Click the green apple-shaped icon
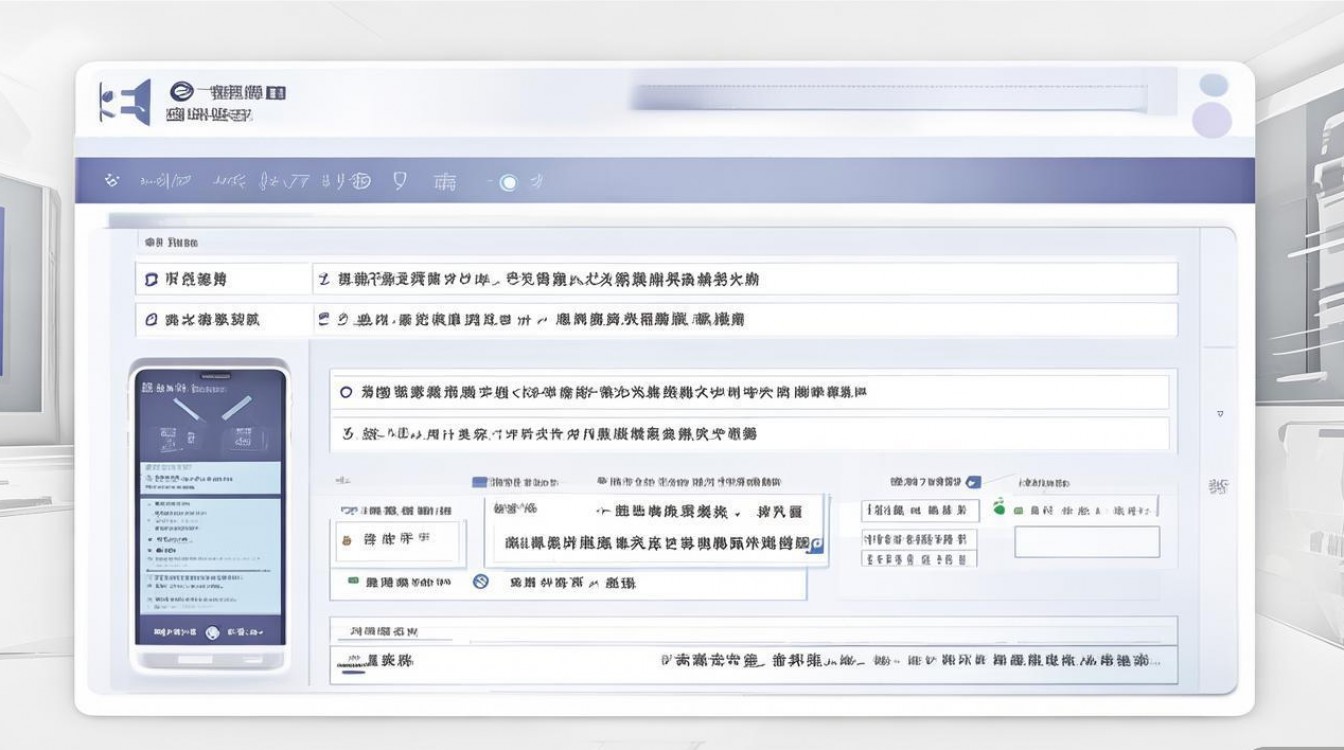The image size is (1344, 750). click(x=998, y=509)
